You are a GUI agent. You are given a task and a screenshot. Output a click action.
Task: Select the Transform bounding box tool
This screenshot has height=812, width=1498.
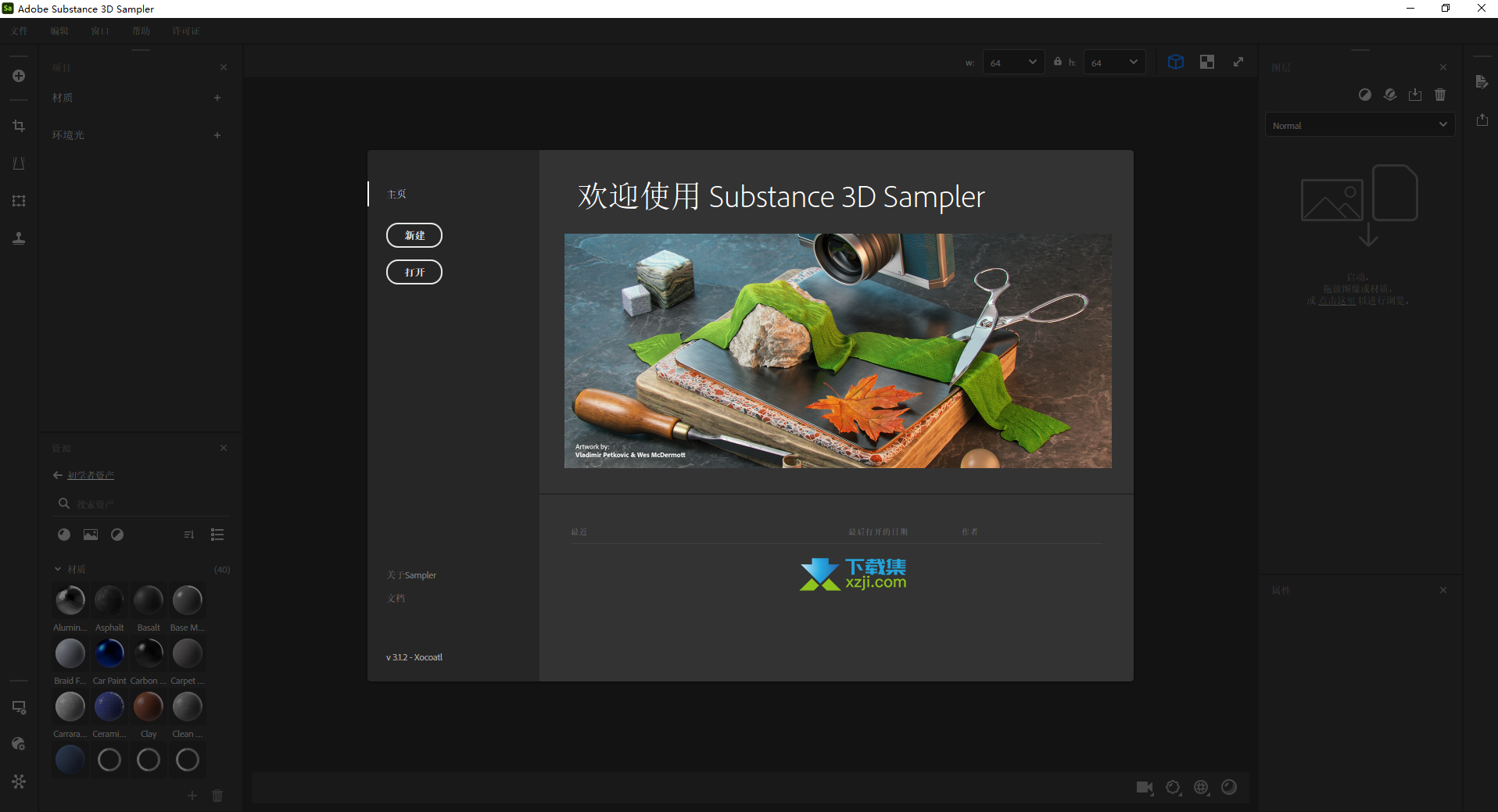[x=19, y=201]
